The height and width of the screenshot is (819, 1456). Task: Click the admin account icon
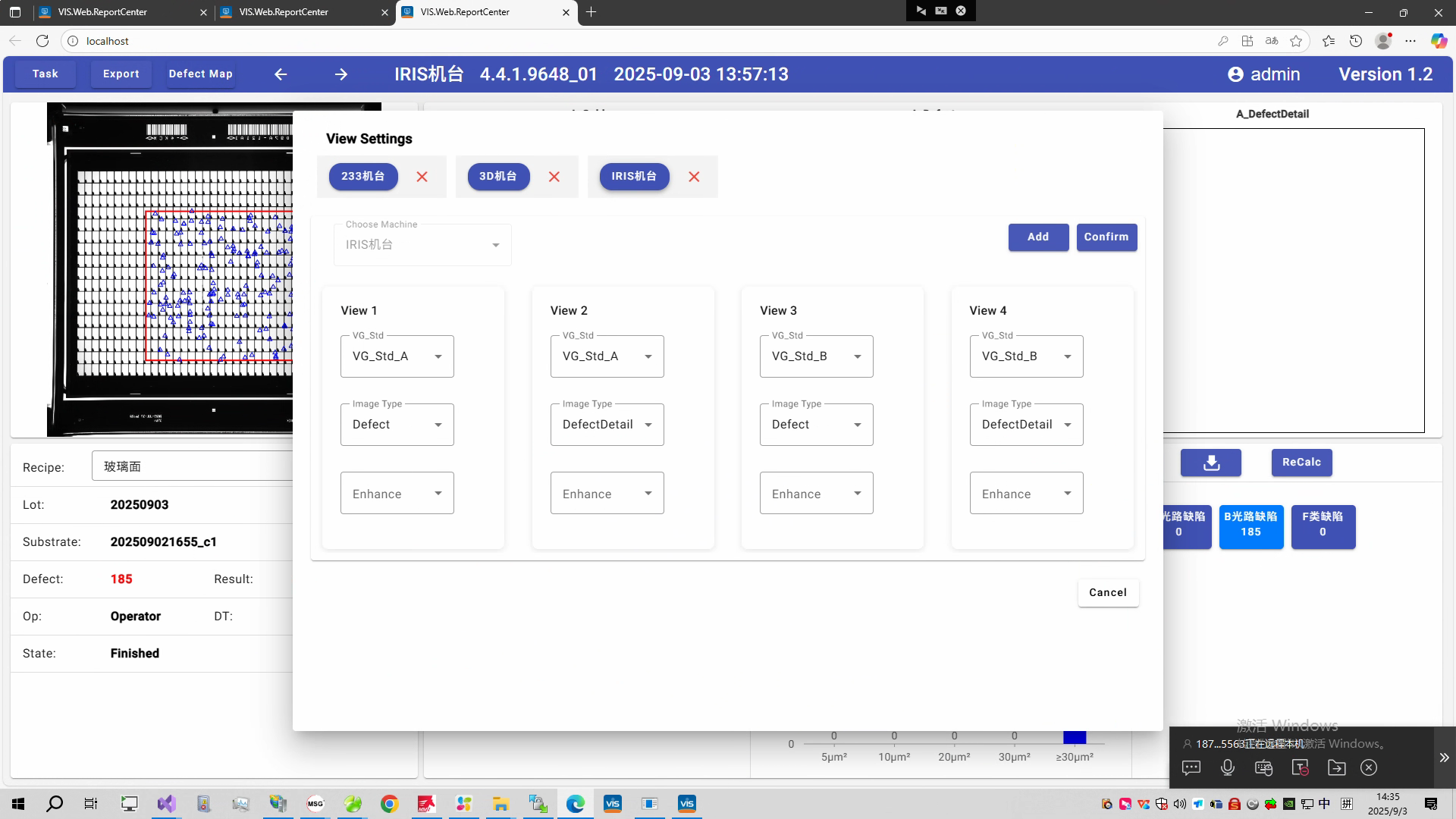1235,74
